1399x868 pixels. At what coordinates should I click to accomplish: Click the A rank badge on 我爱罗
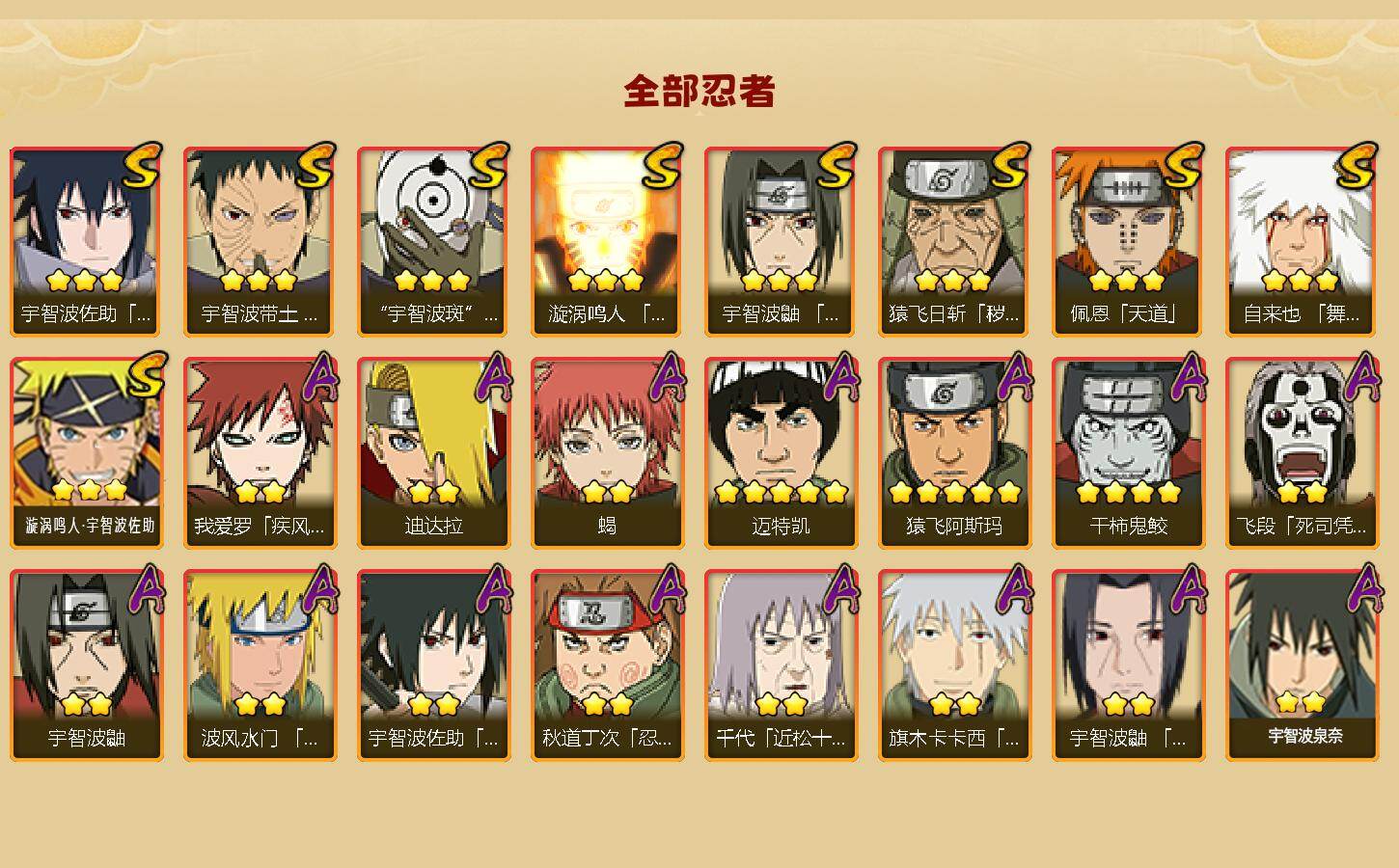(x=319, y=377)
